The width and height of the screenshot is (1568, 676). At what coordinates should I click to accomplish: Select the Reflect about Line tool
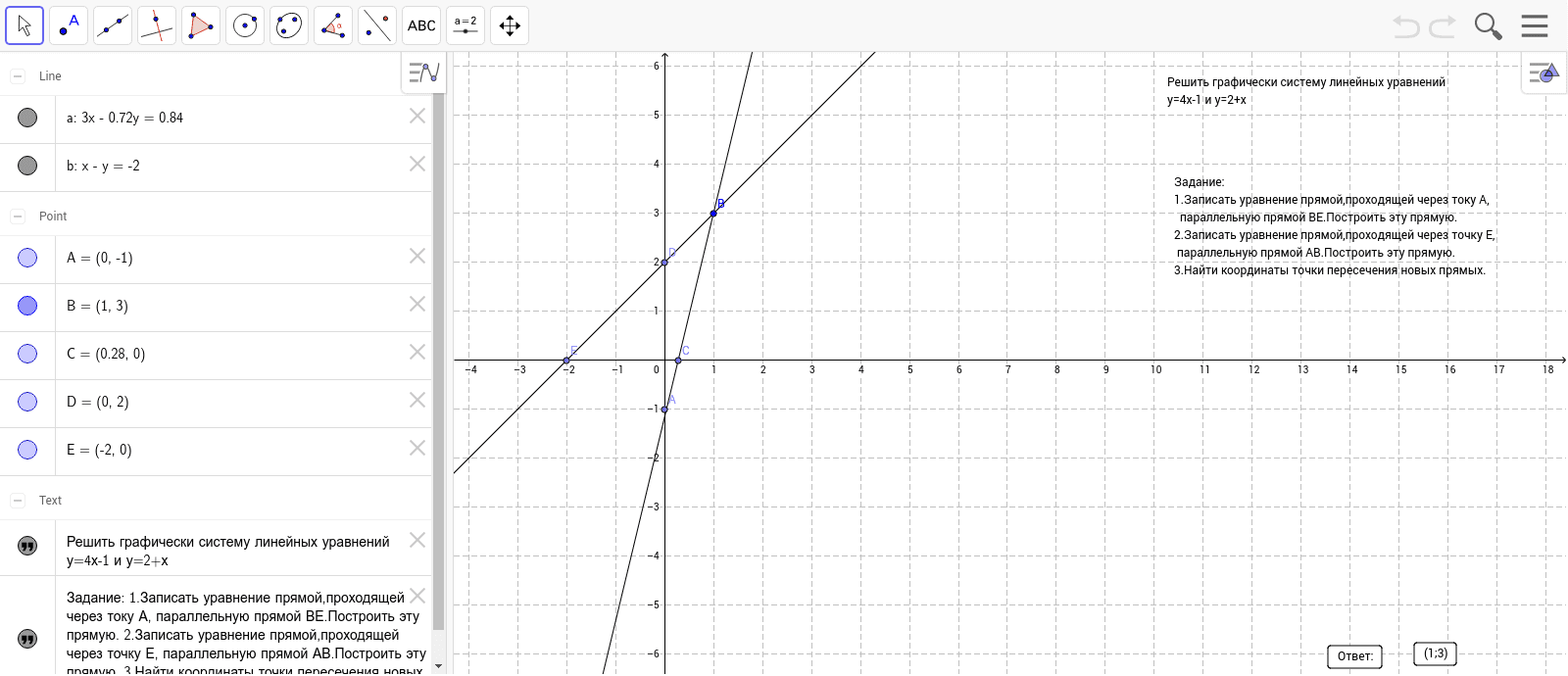[377, 25]
